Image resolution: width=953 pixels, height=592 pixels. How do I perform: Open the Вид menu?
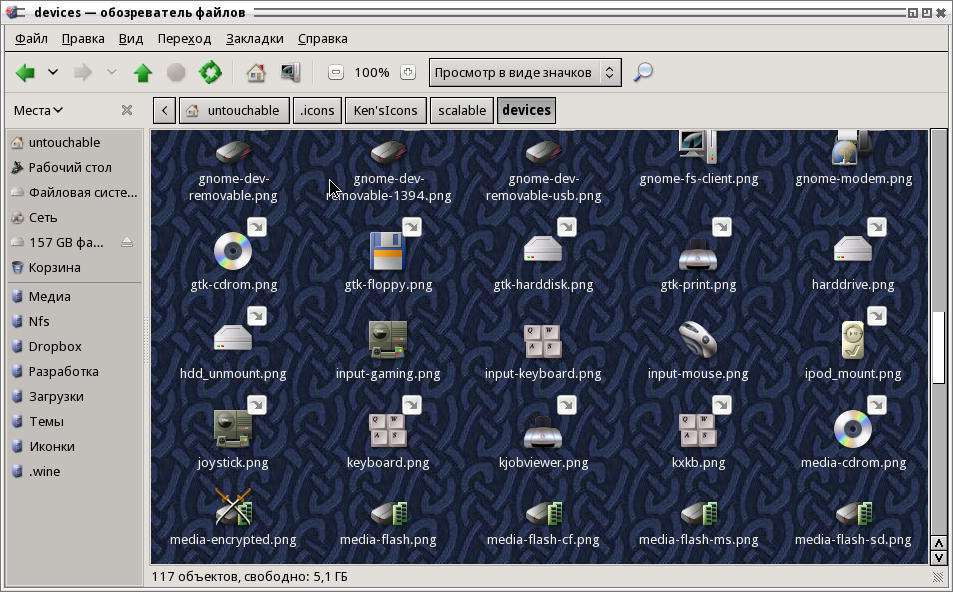coord(131,39)
